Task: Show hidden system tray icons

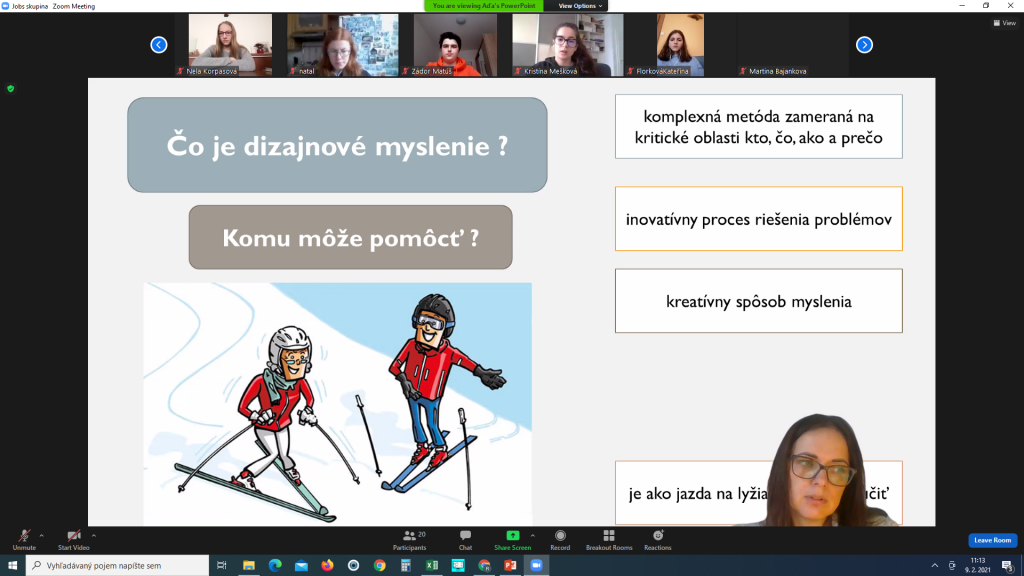Action: (935, 566)
